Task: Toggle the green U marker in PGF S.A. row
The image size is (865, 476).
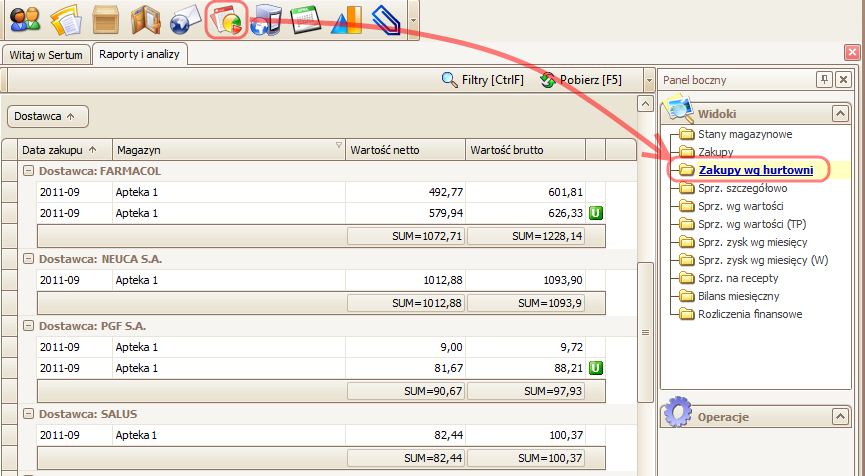Action: click(596, 368)
